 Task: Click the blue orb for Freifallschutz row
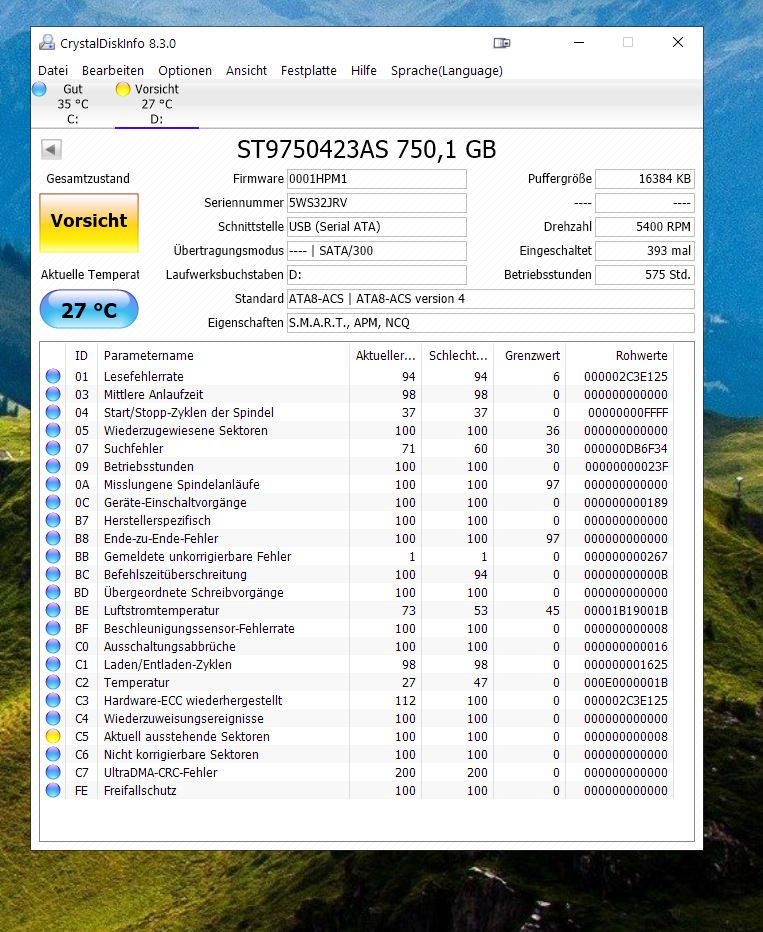(x=53, y=790)
